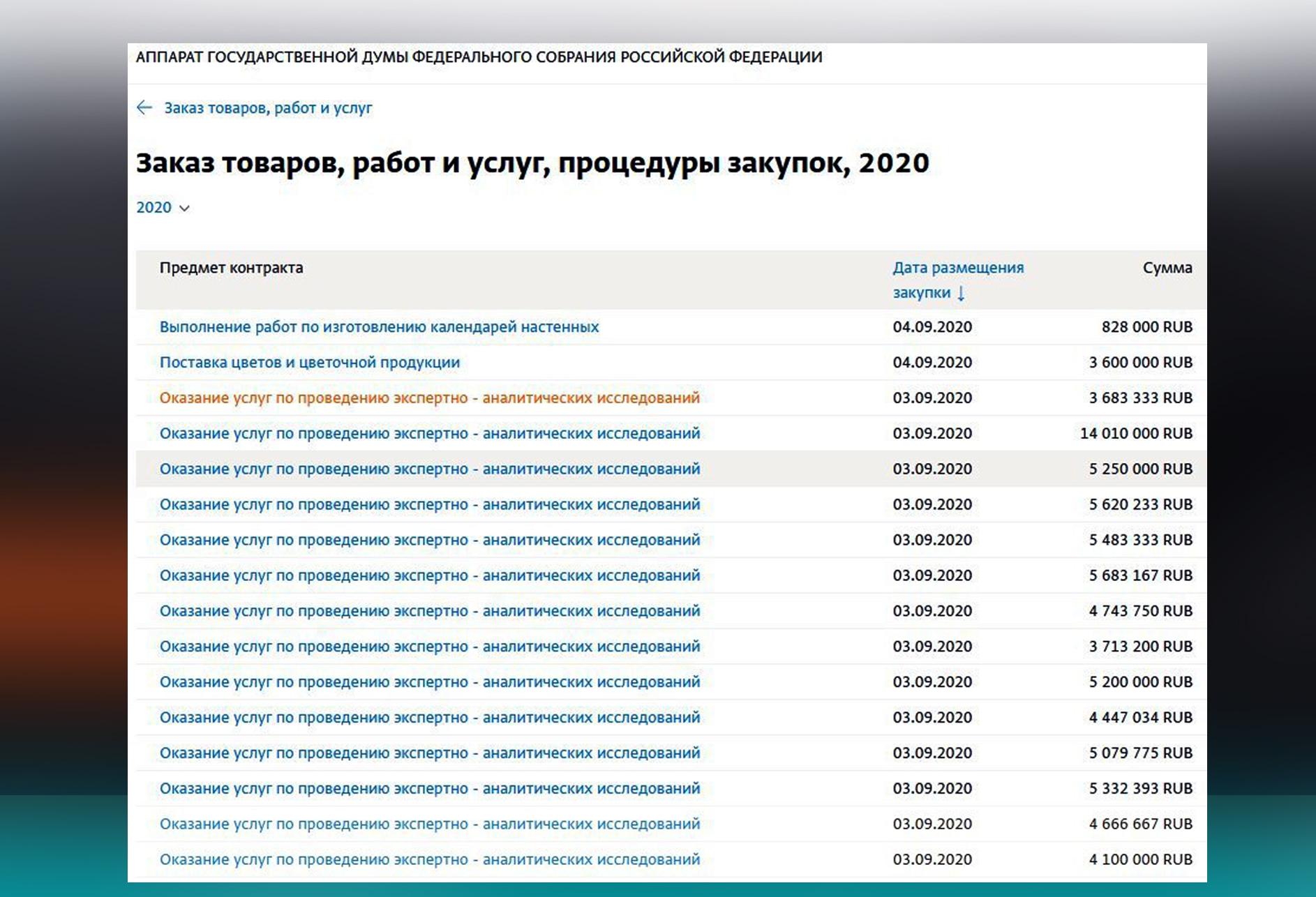Click the sort arrow beside закупки
Viewport: 1316px width, 897px height.
tap(961, 293)
